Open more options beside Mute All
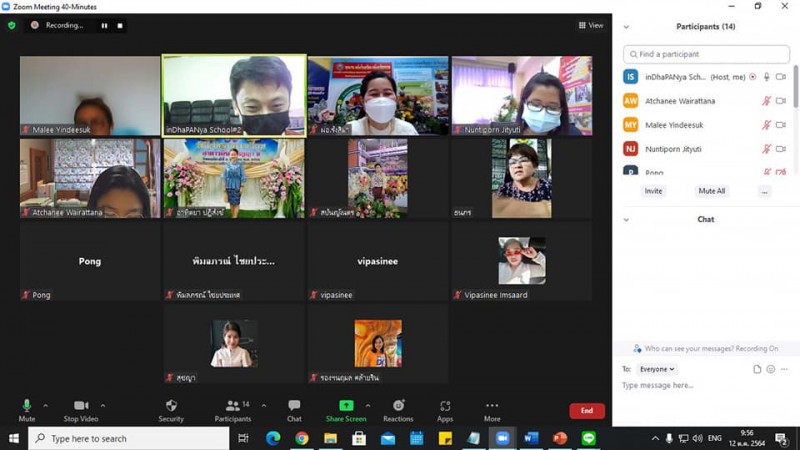Image resolution: width=800 pixels, height=450 pixels. coord(764,192)
